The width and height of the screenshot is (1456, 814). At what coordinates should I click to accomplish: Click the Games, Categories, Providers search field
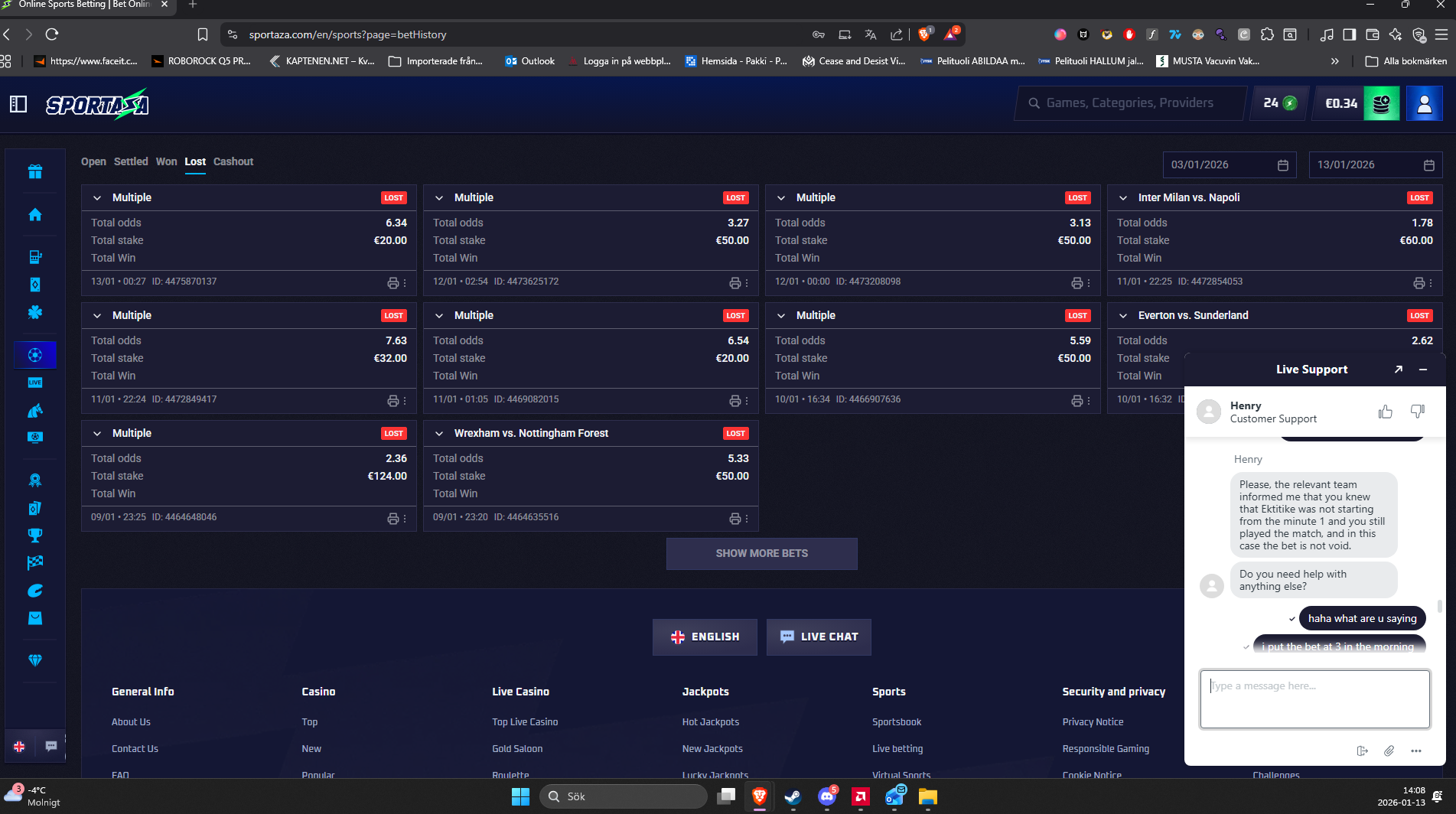(1130, 103)
